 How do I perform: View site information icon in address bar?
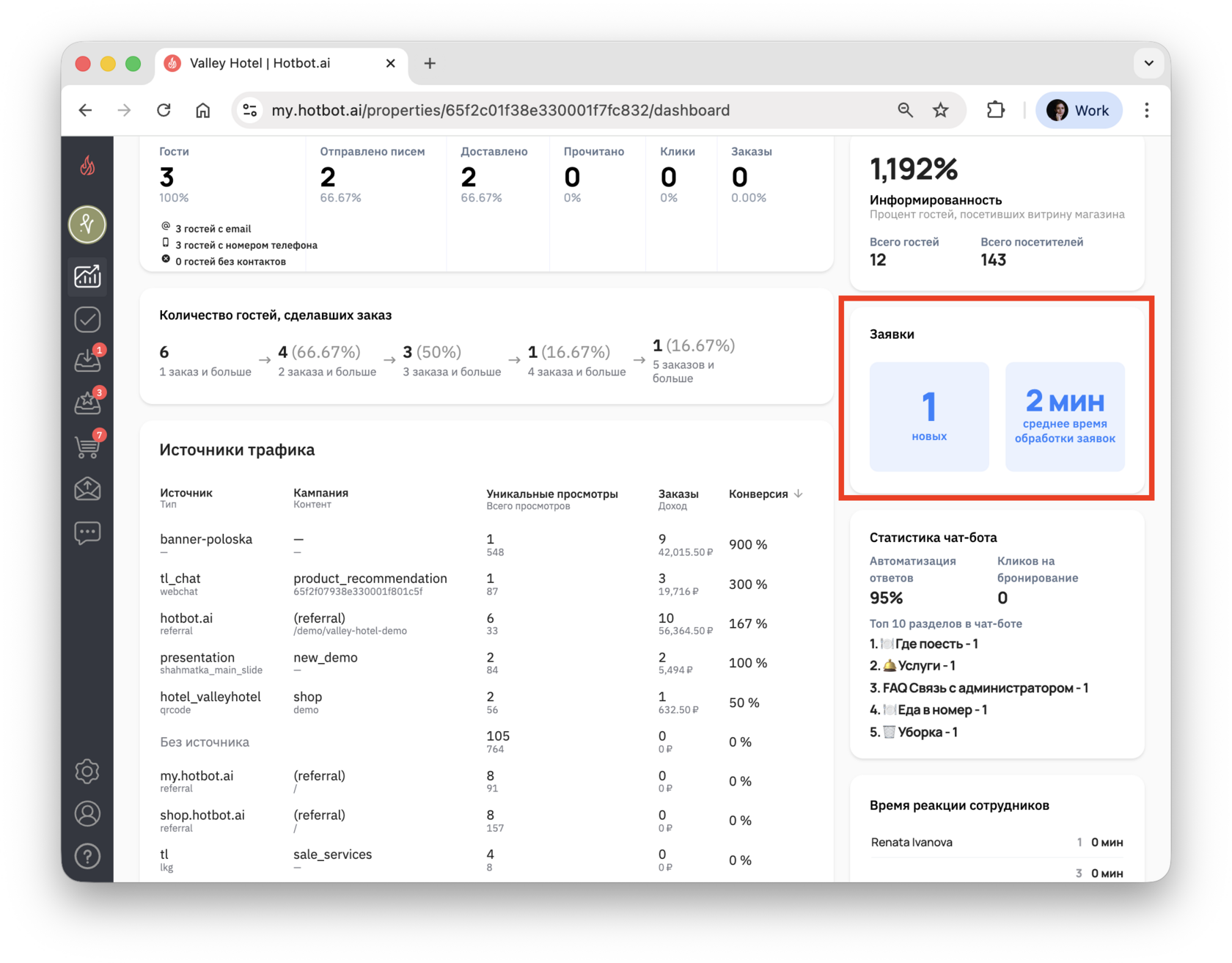point(250,110)
